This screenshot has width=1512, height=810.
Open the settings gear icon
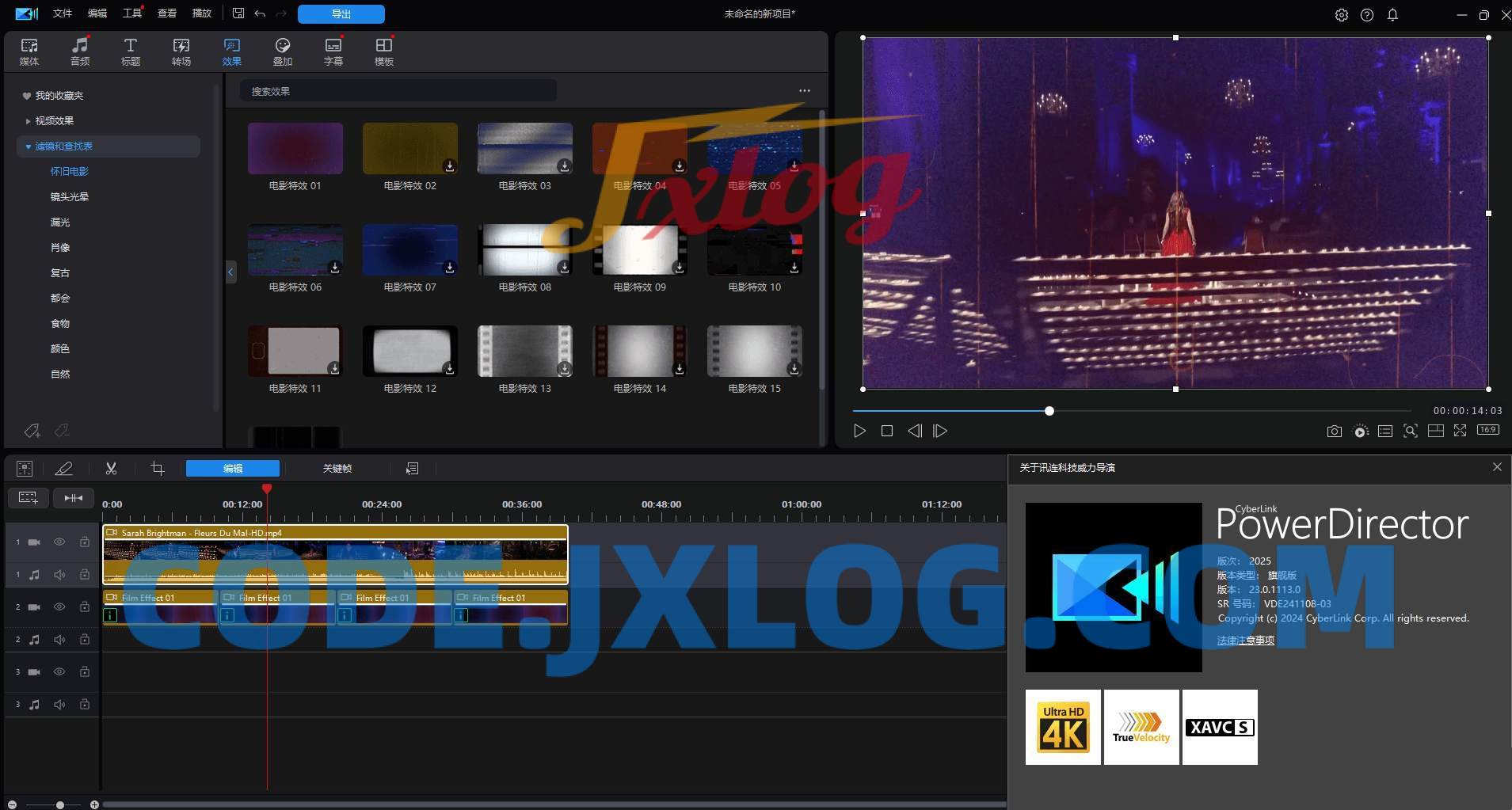(x=1341, y=15)
